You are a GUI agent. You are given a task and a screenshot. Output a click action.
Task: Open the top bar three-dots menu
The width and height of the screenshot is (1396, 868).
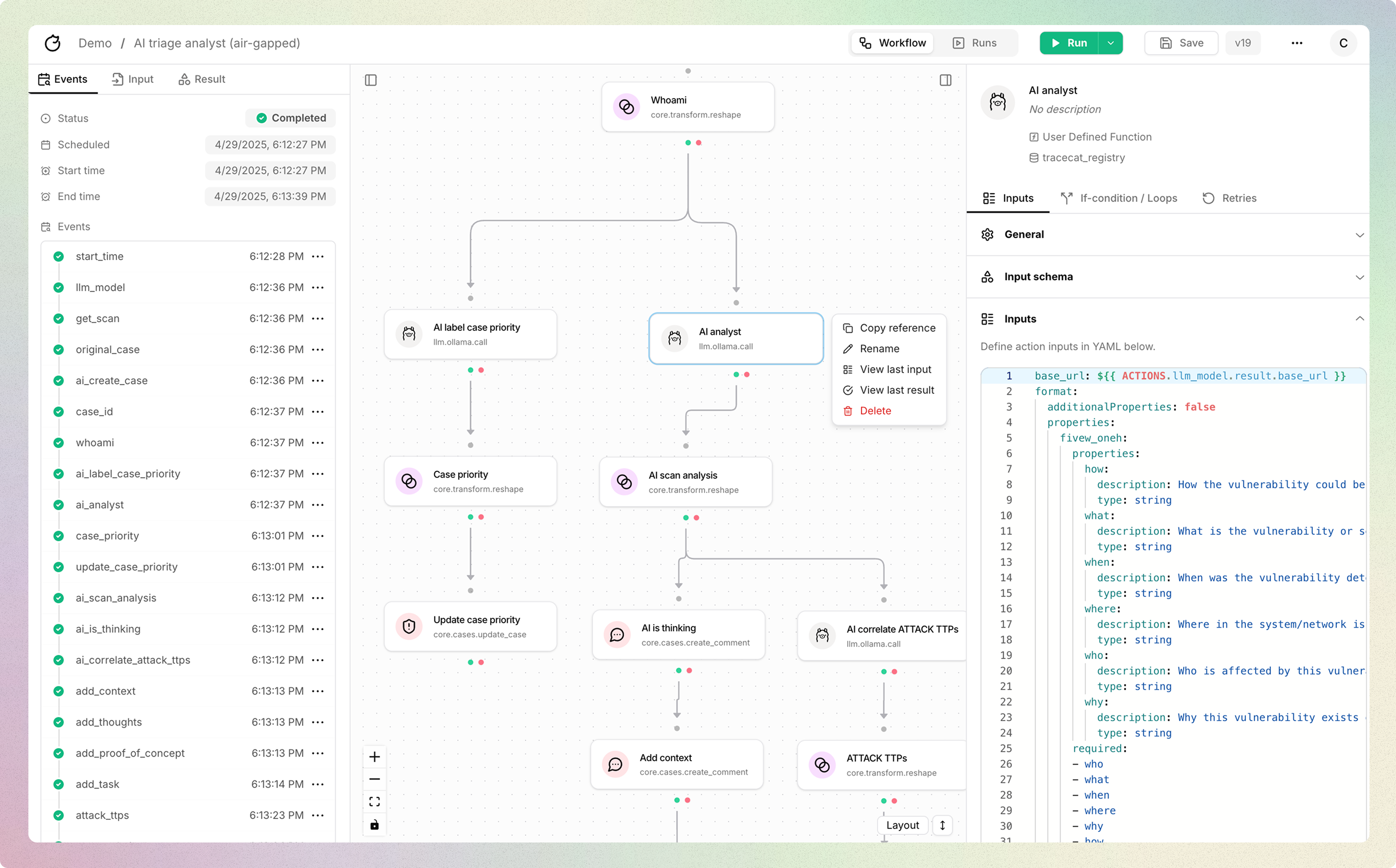[x=1296, y=43]
